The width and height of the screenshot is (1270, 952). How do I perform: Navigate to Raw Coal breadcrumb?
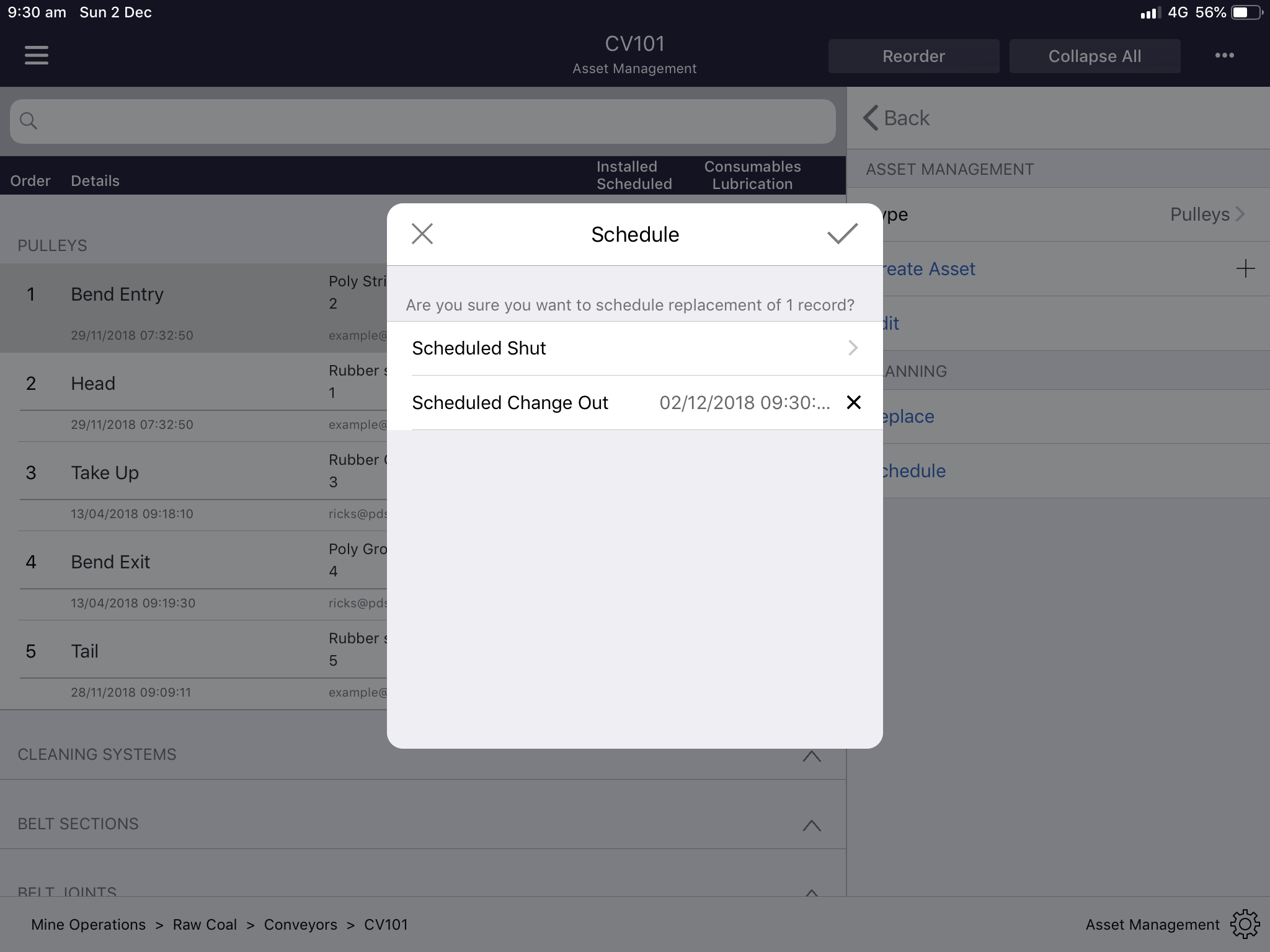(x=205, y=924)
